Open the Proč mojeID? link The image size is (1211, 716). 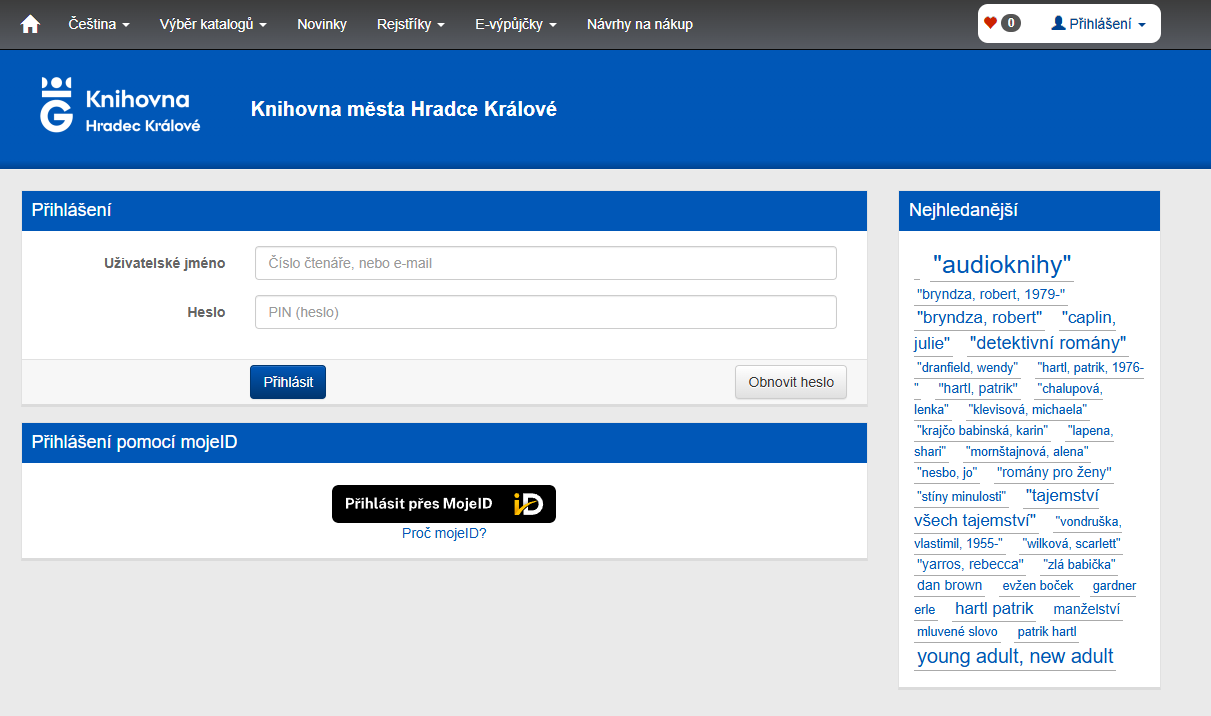point(444,533)
